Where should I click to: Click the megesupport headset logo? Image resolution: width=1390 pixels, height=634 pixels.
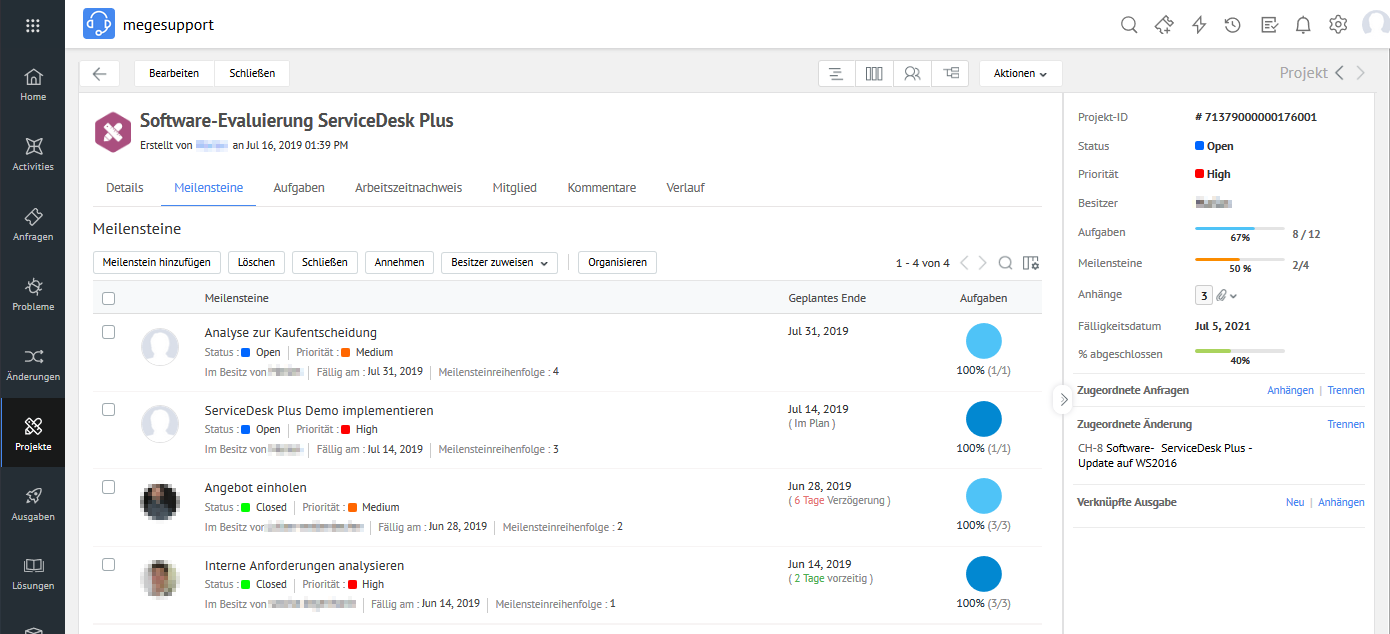[99, 24]
